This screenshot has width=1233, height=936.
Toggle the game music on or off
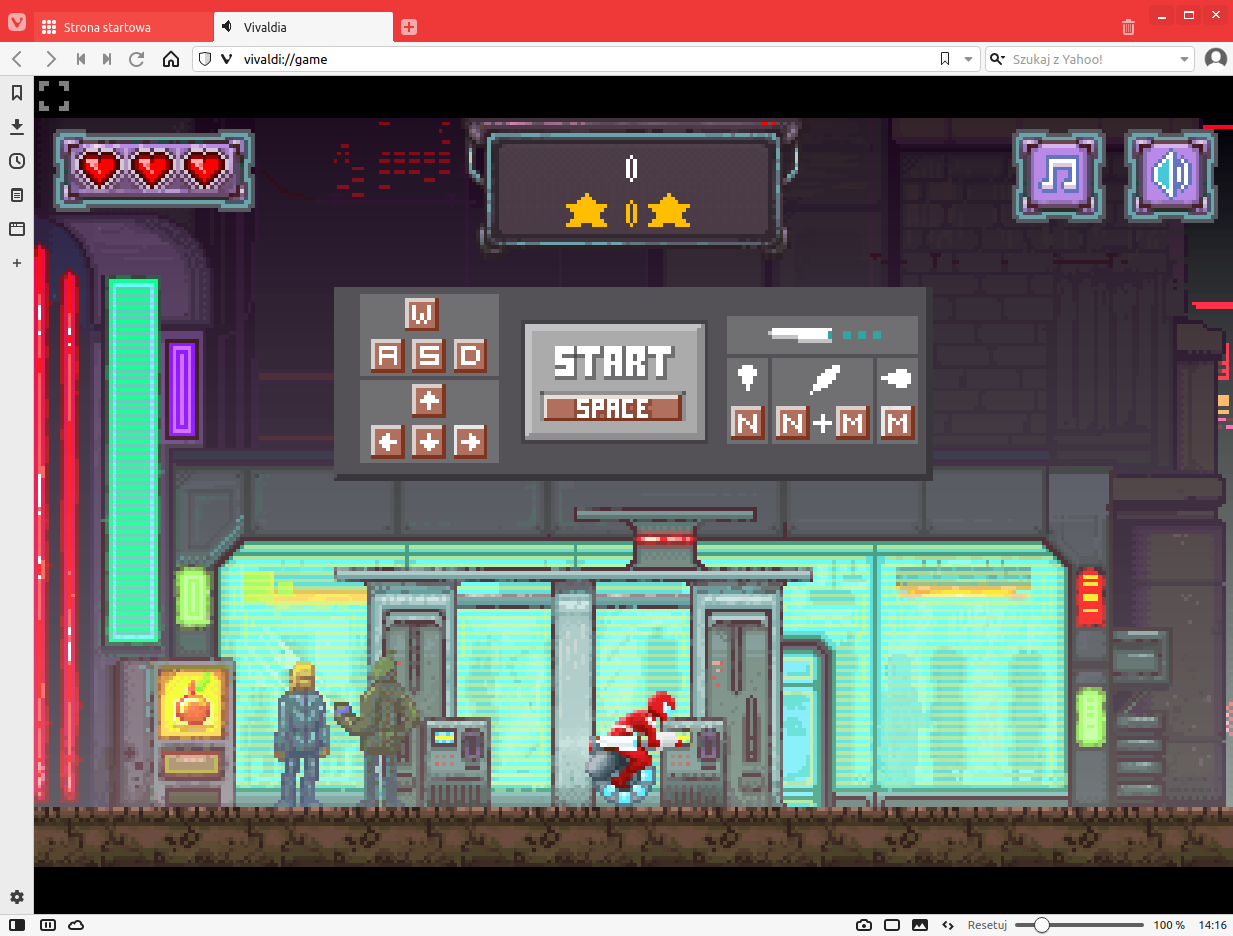1058,175
